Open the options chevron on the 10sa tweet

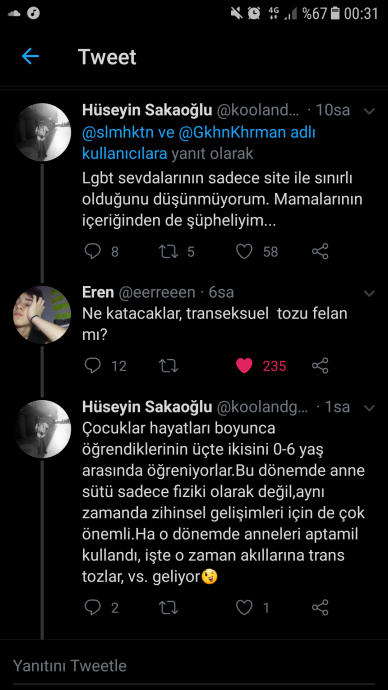pos(370,111)
